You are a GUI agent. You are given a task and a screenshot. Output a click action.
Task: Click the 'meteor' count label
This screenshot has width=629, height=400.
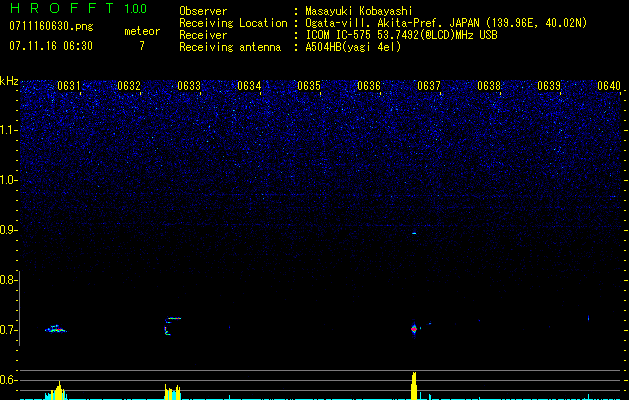click(x=142, y=31)
